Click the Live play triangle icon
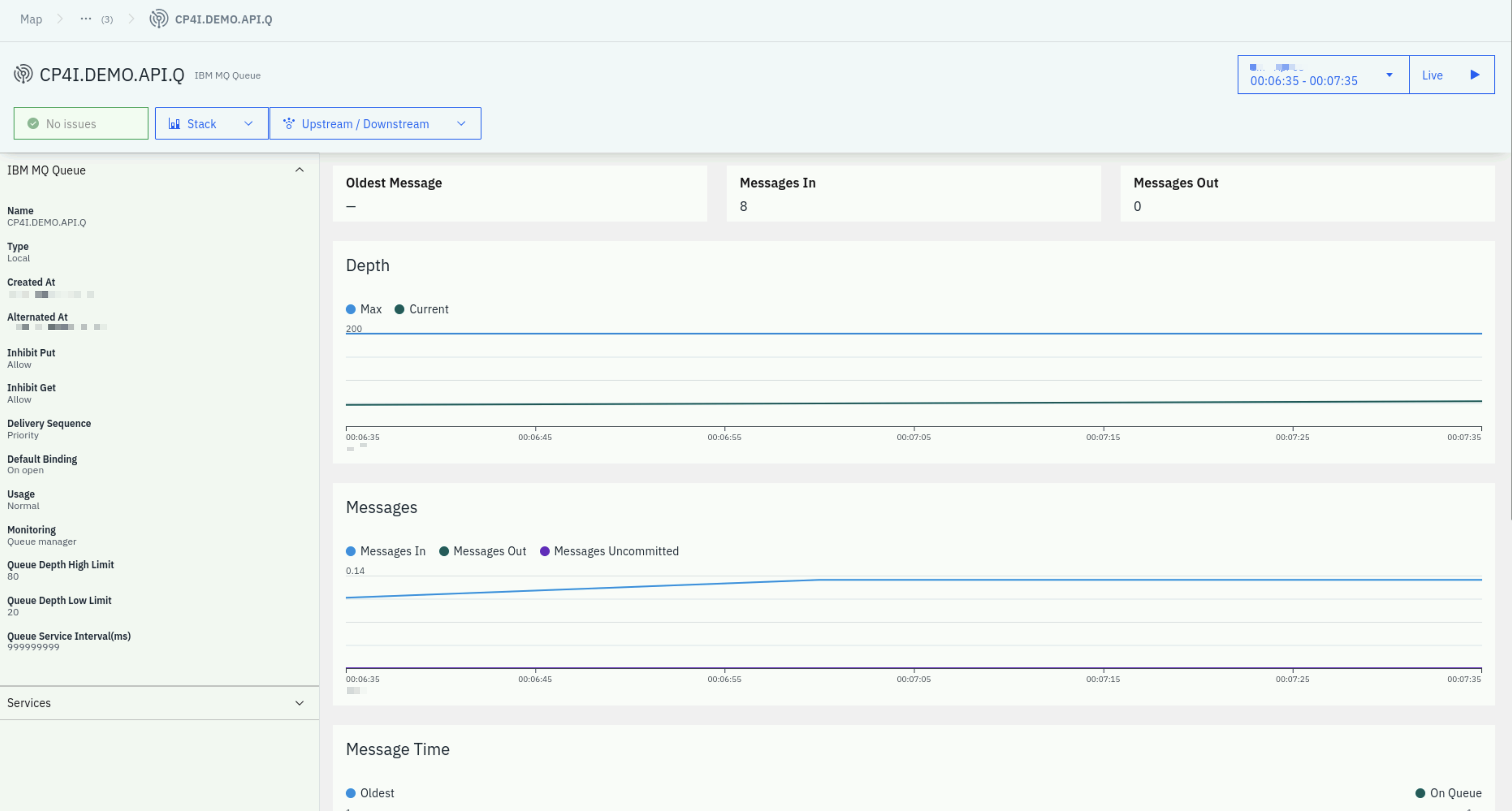The image size is (1512, 811). click(x=1474, y=75)
